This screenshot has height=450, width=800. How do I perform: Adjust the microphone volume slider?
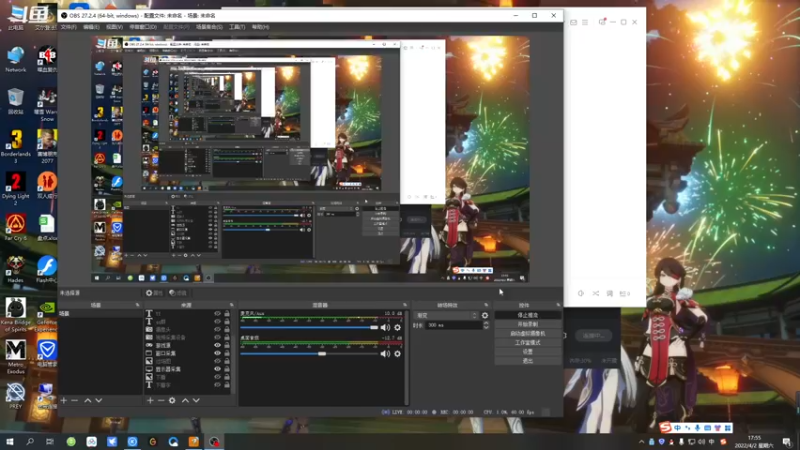pyautogui.click(x=309, y=328)
